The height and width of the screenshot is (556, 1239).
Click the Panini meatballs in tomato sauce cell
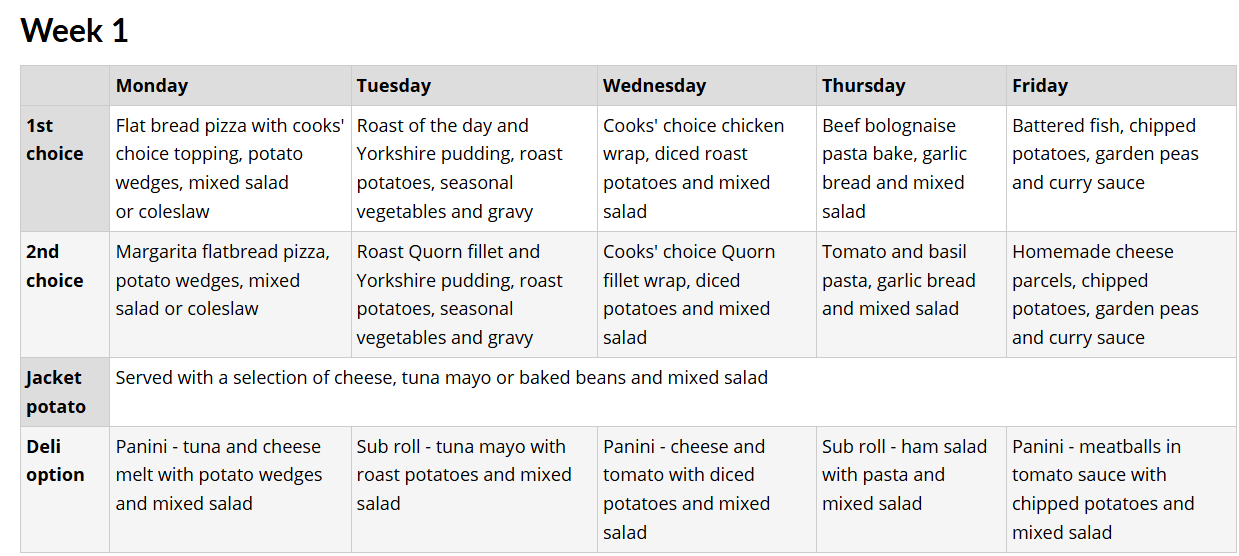(1121, 489)
